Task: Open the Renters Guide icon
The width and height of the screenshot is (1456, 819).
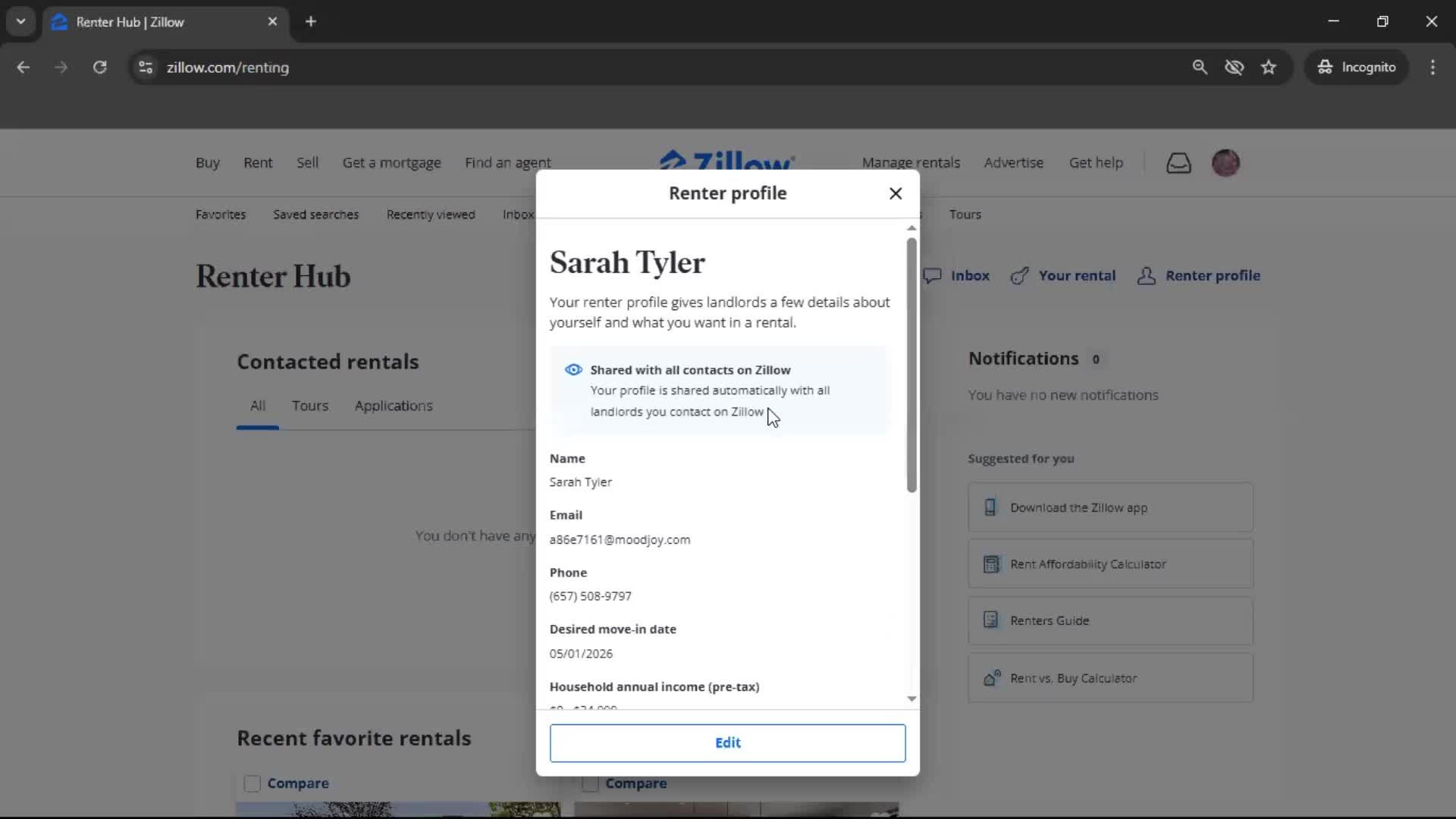Action: pyautogui.click(x=992, y=620)
